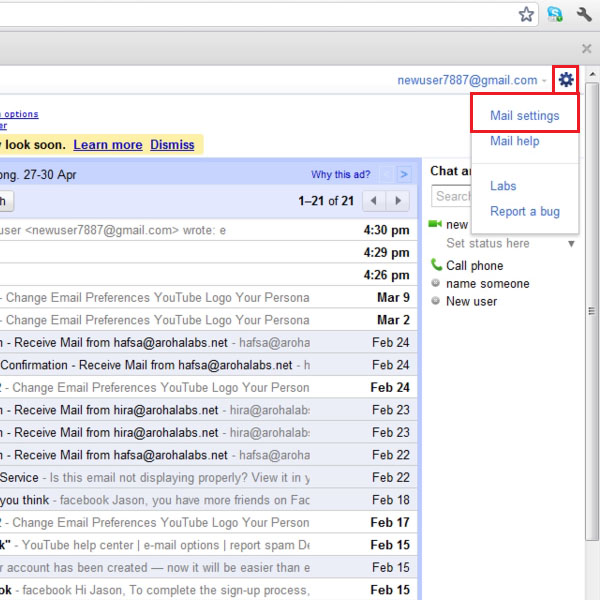600x600 pixels.
Task: Click the green video camera chat icon
Action: (x=435, y=223)
